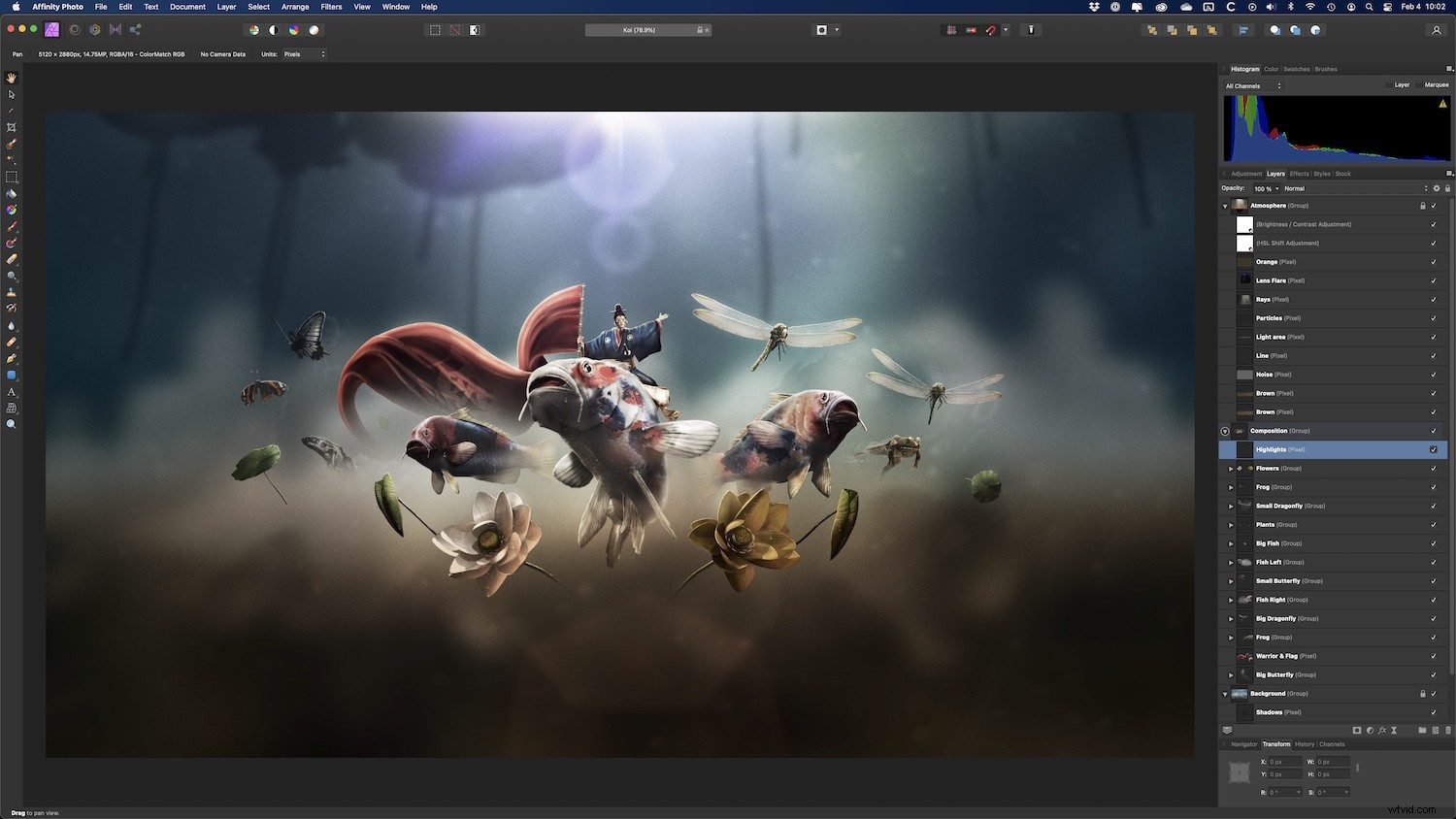
Task: Select the Move tool
Action: (x=12, y=93)
